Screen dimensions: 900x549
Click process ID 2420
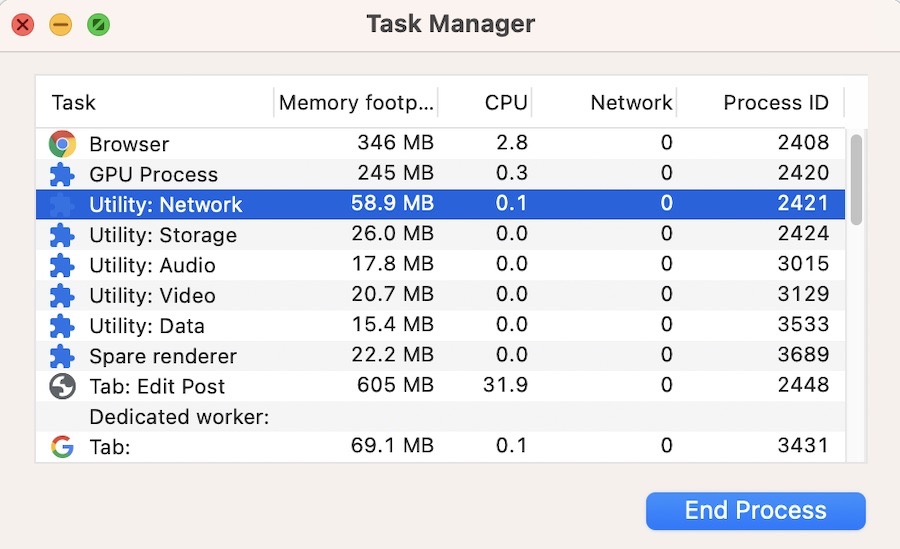[803, 173]
